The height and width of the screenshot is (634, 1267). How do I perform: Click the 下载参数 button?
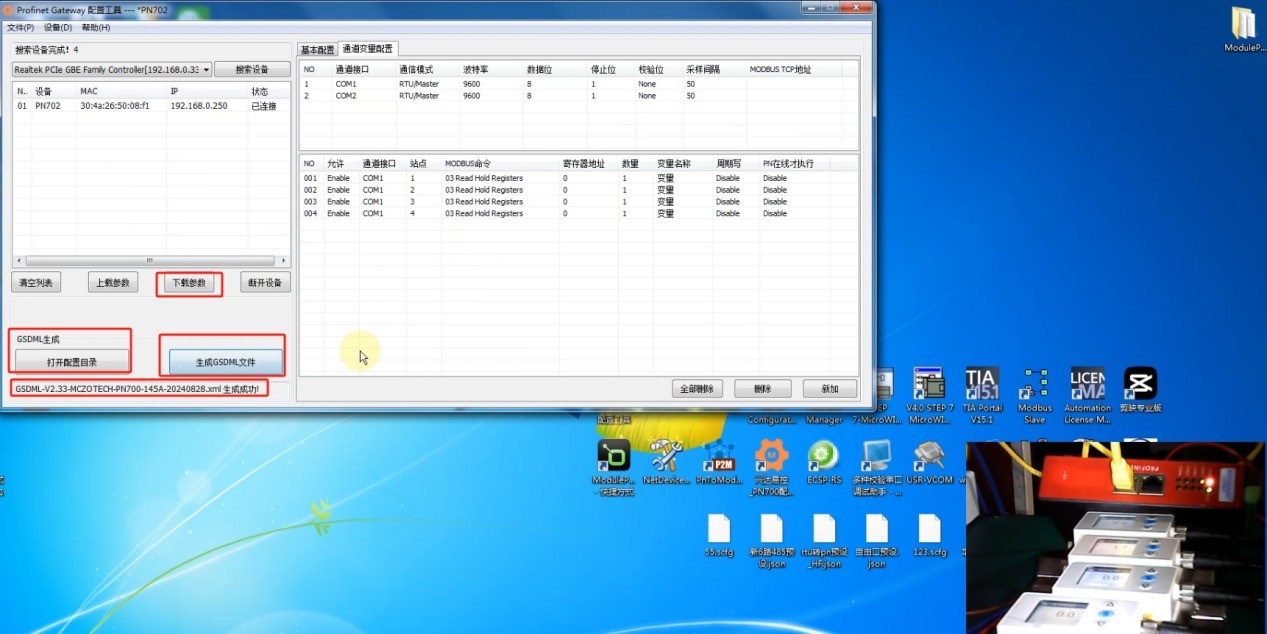189,283
